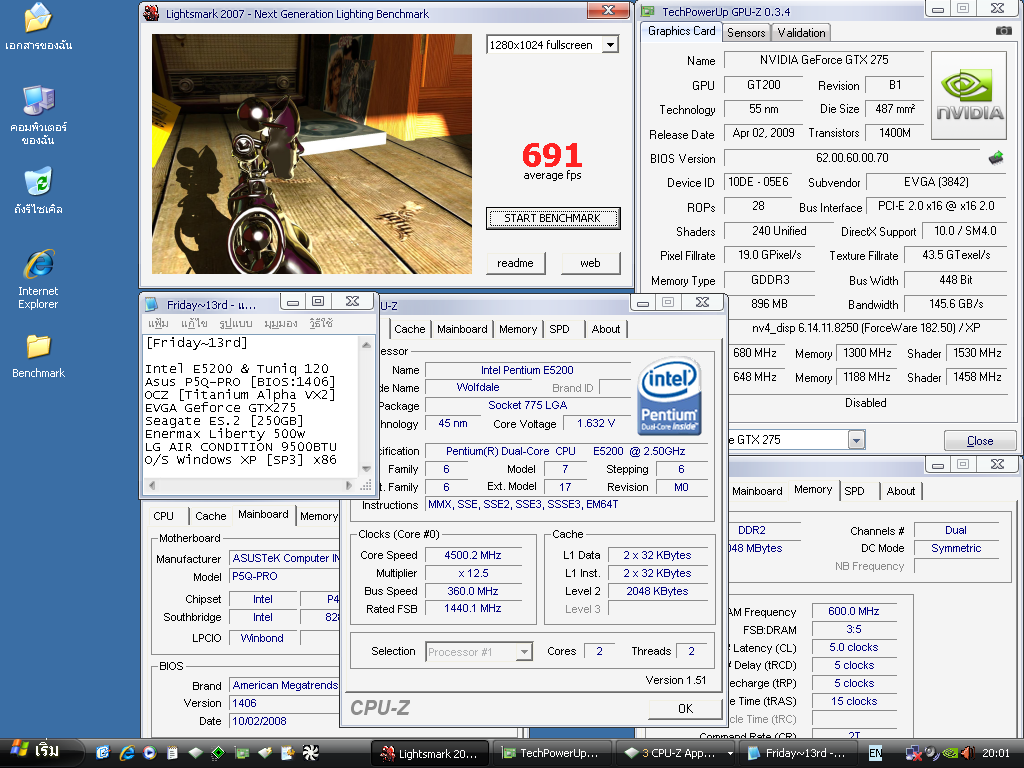This screenshot has width=1024, height=768.
Task: Click the GPU-Z graphics card quick launch icon
Action: pyautogui.click(x=242, y=753)
